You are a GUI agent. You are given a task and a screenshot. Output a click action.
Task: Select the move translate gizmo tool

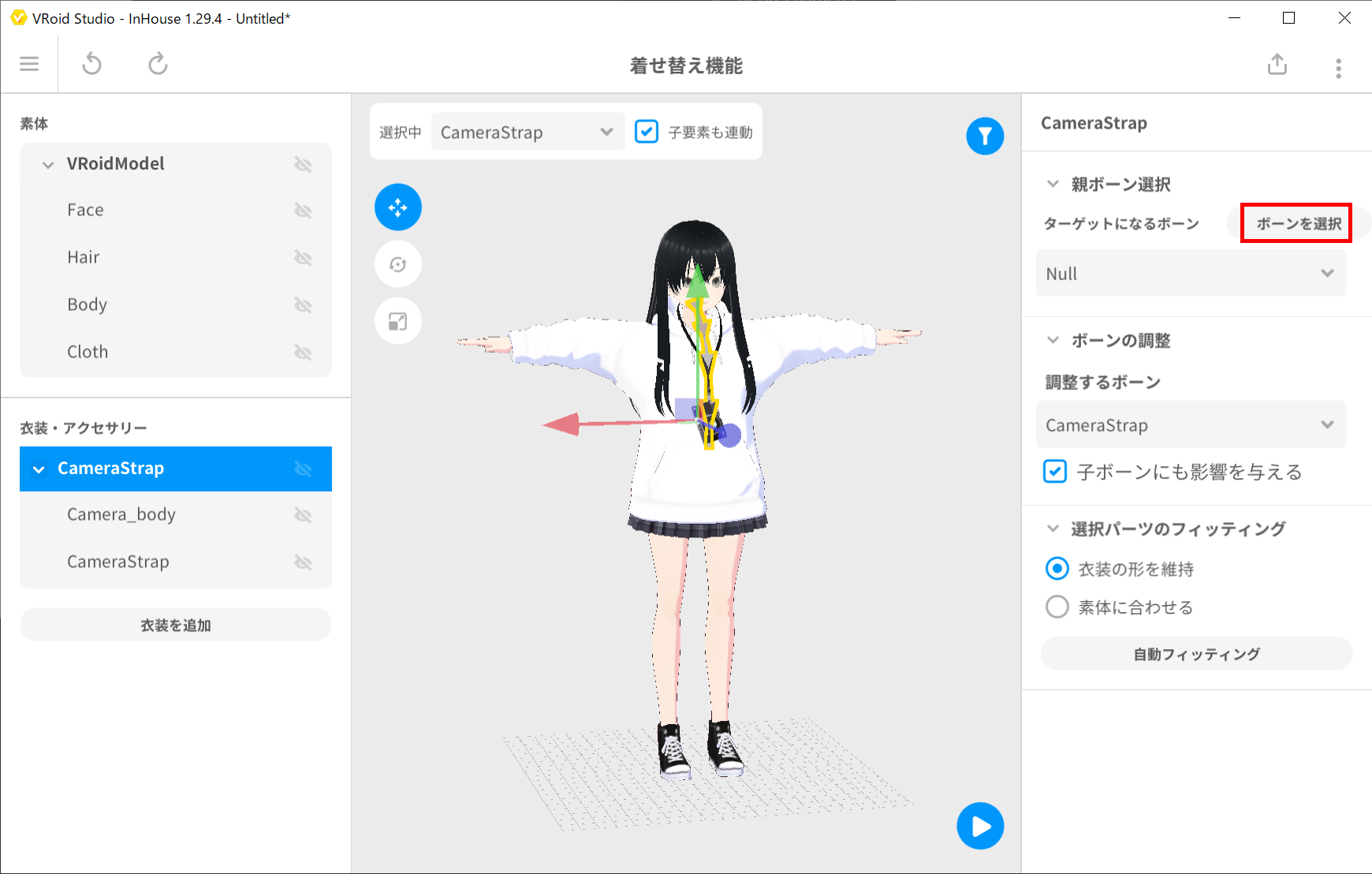398,207
